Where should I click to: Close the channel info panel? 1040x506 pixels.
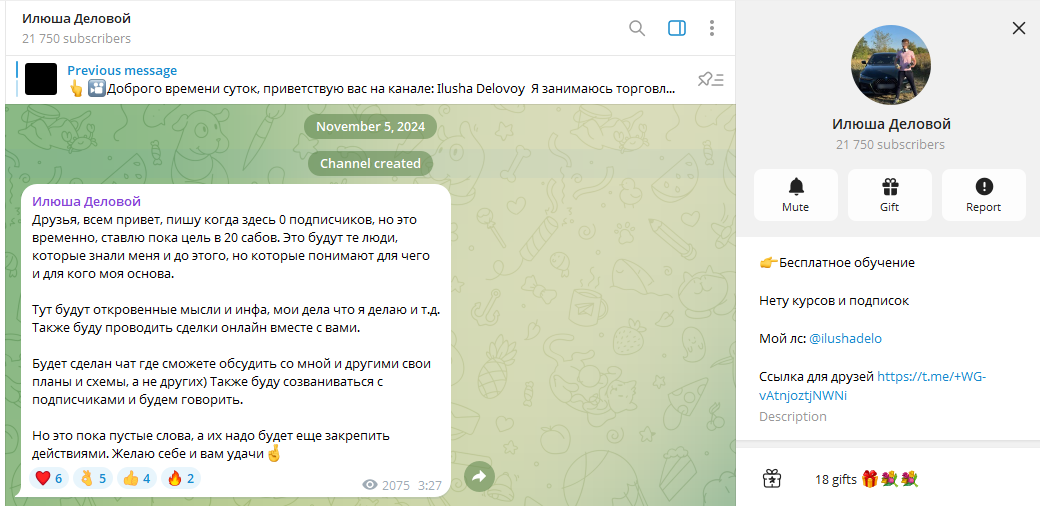click(1019, 28)
